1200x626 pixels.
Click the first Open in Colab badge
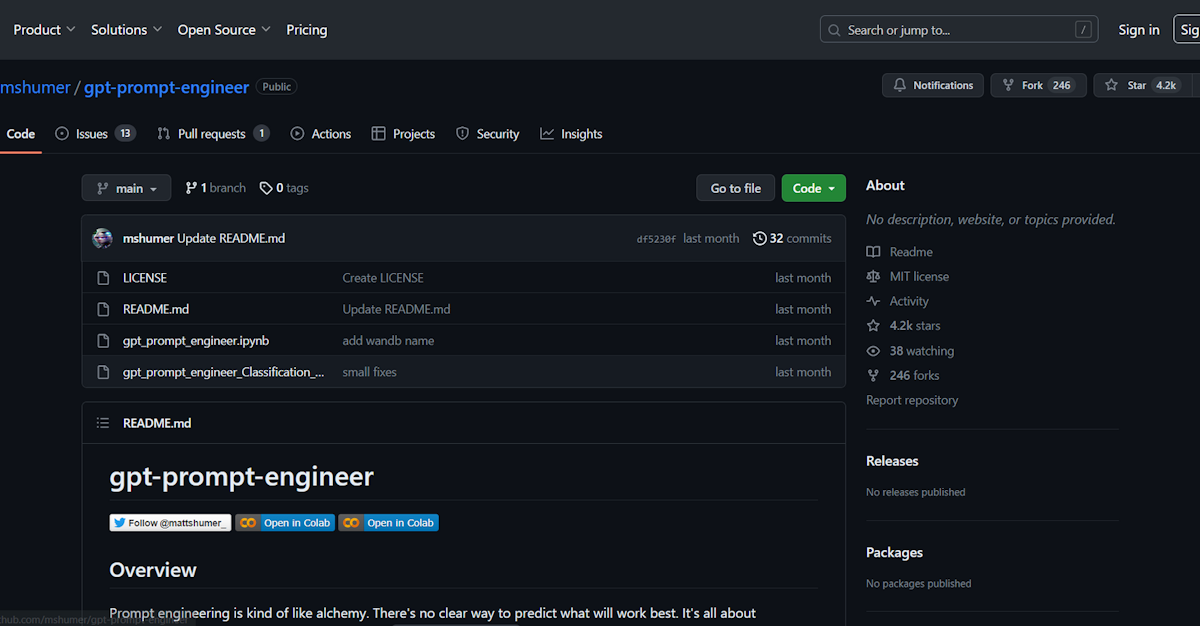click(285, 523)
